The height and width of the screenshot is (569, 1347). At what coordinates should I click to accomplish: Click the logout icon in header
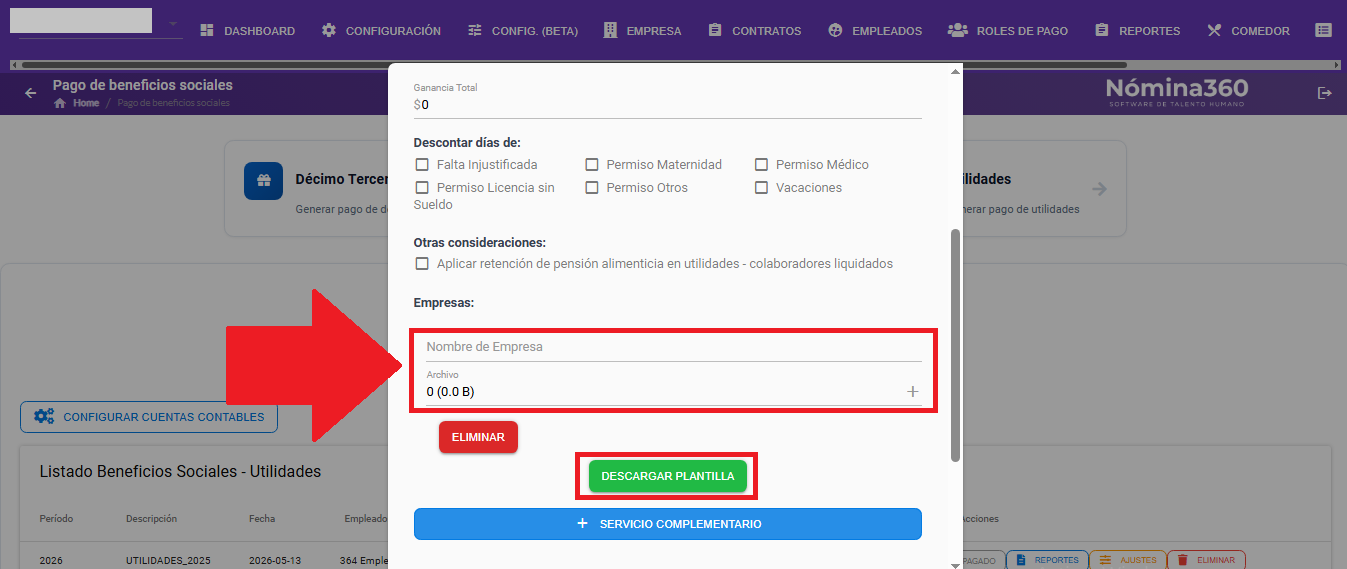[x=1325, y=93]
